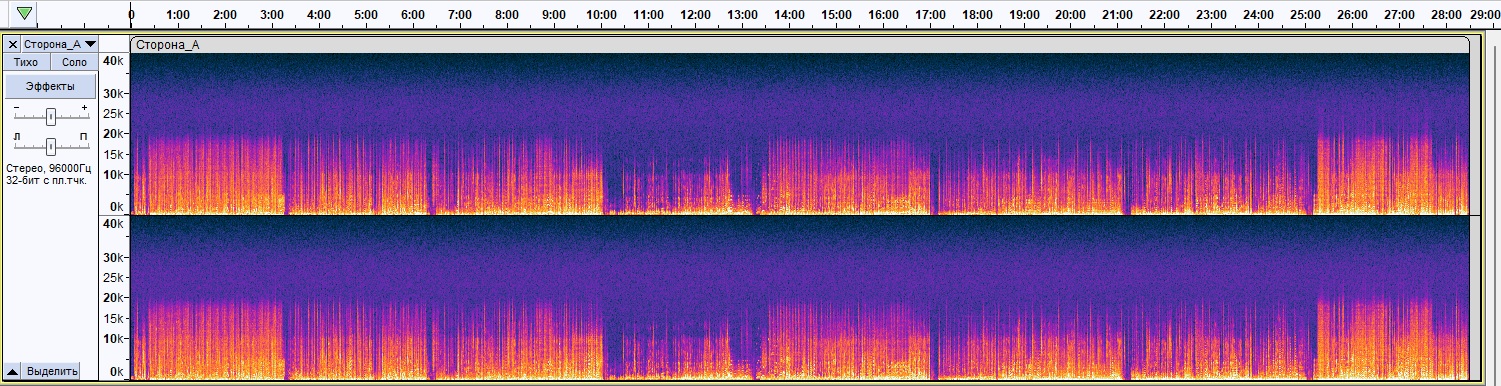Click the 0 mark on the timeline ruler
Viewport: 1501px width, 386px height.
[132, 15]
